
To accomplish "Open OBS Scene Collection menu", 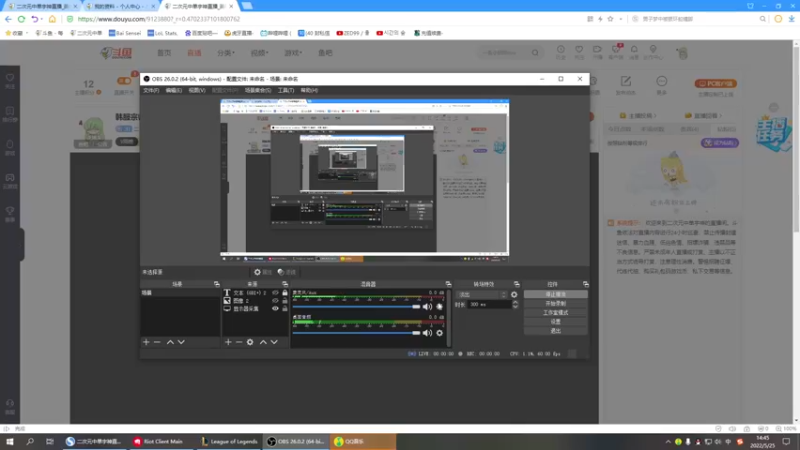I will (x=258, y=90).
